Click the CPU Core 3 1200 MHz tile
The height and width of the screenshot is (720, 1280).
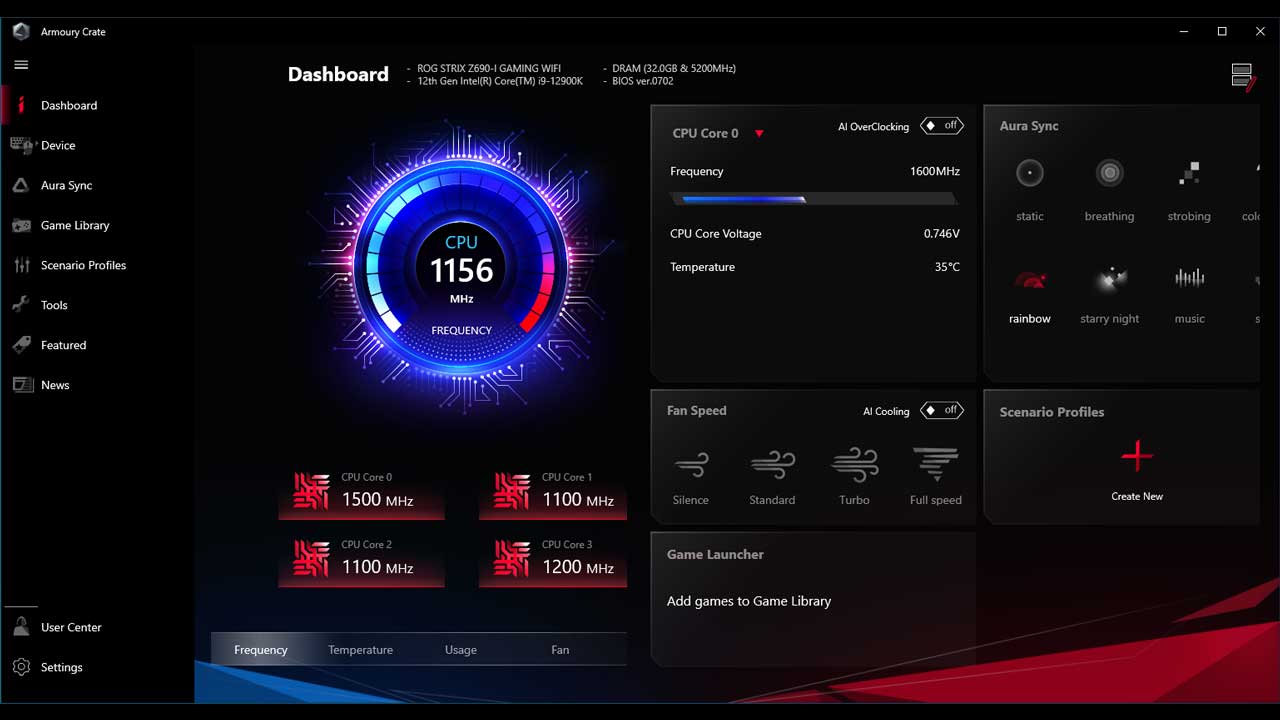[553, 561]
